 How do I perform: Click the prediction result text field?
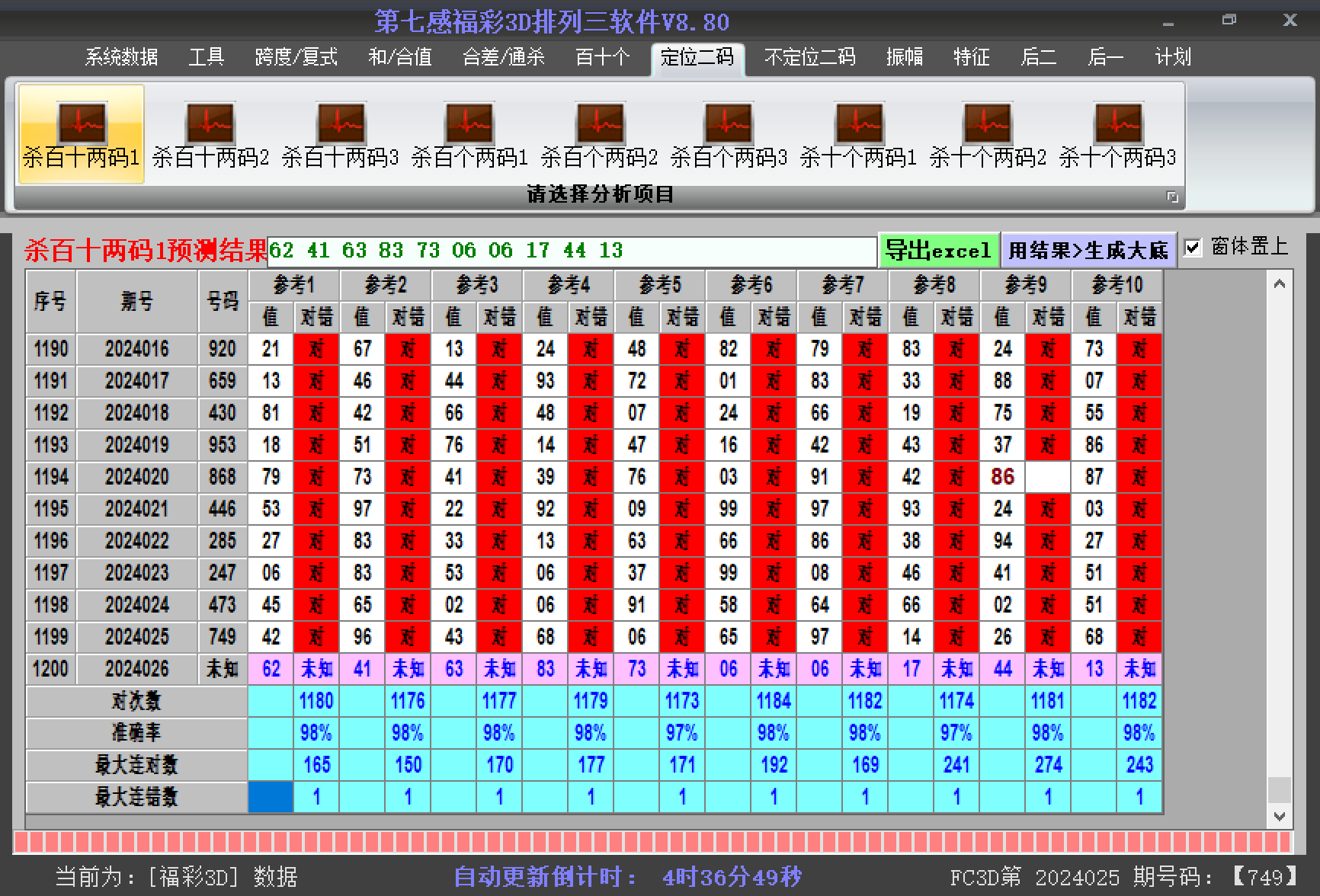[x=572, y=251]
